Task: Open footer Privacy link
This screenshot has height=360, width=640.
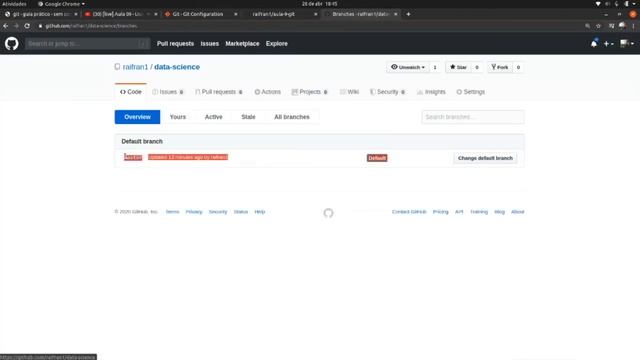Action: (194, 212)
